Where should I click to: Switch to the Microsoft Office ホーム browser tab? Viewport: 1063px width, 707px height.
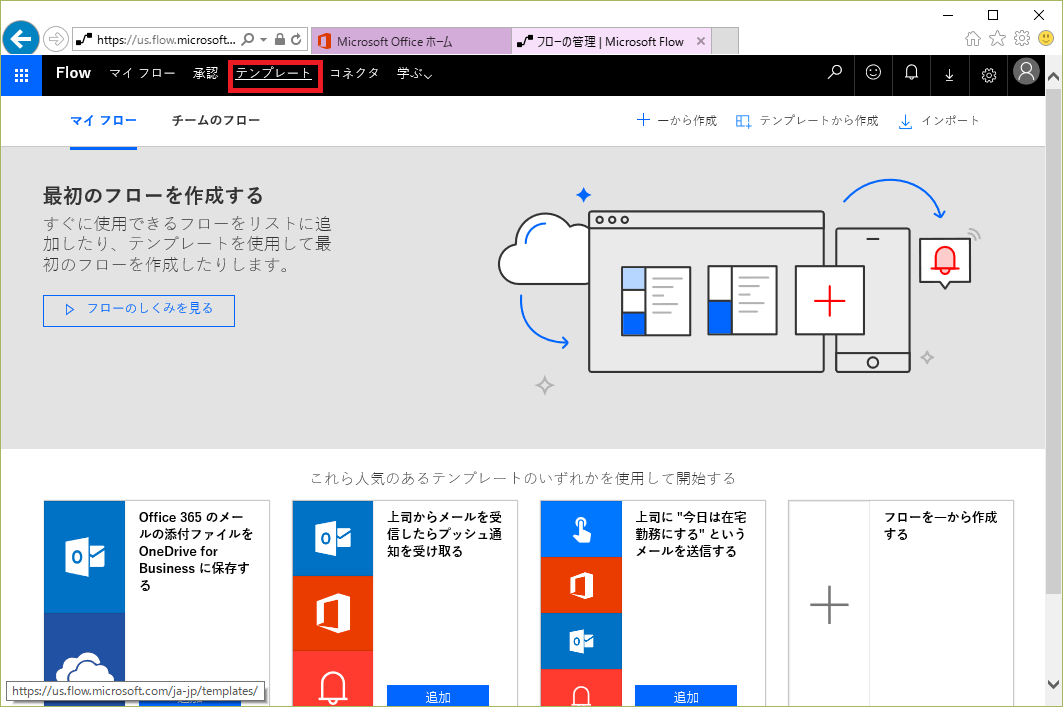pyautogui.click(x=395, y=41)
